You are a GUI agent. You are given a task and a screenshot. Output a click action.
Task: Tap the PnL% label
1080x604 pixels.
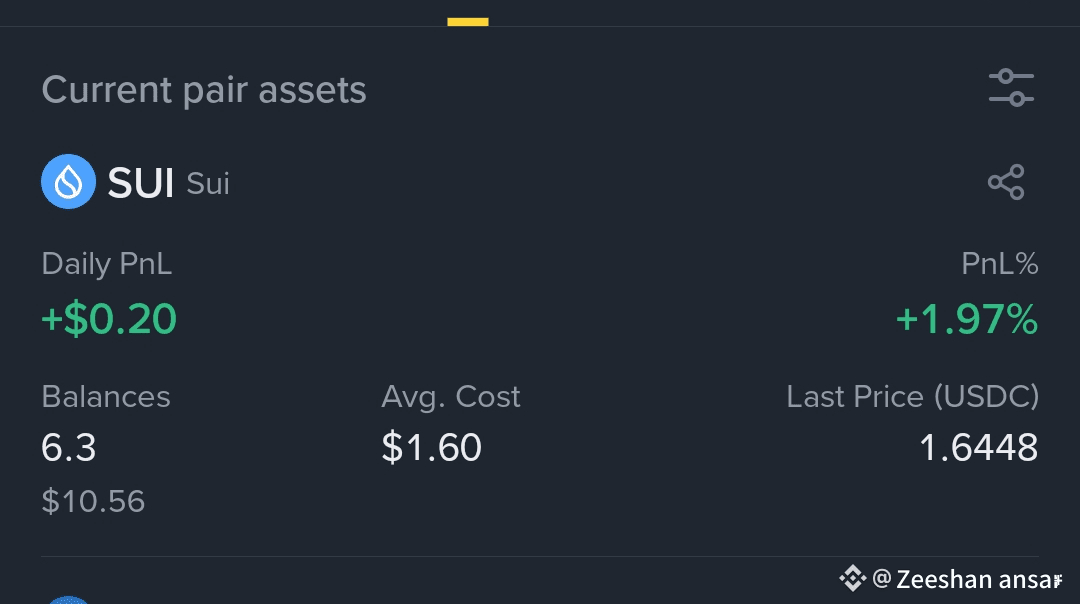(x=999, y=264)
